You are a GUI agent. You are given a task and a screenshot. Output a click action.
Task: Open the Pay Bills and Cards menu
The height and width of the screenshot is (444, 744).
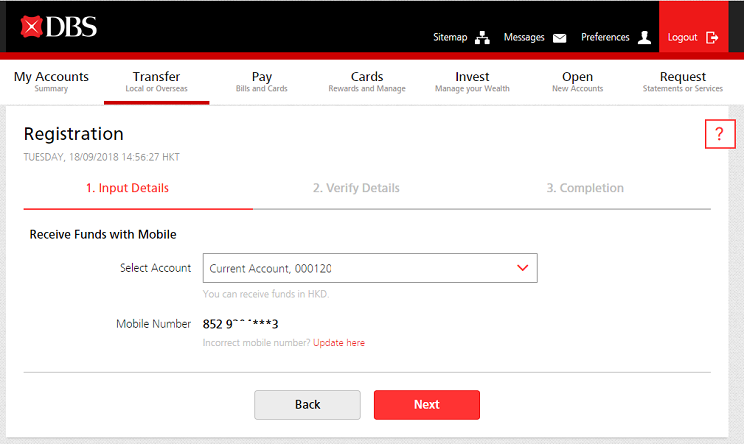point(262,81)
